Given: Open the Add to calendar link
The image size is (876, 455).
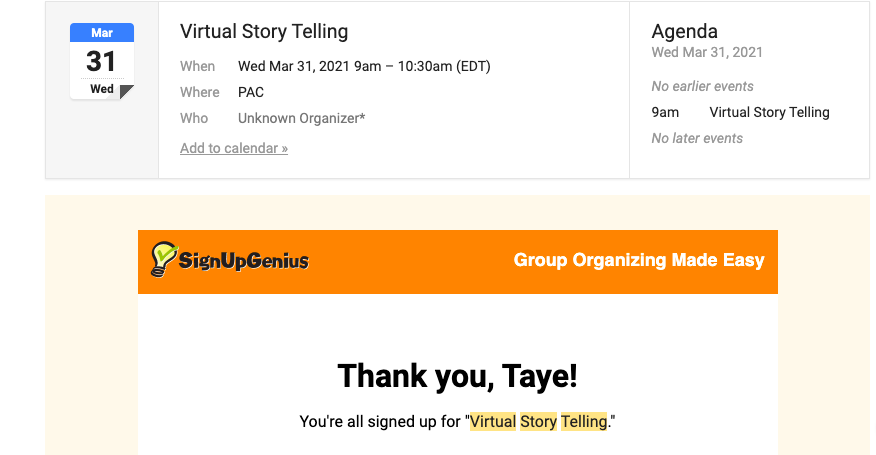Looking at the screenshot, I should tap(234, 148).
